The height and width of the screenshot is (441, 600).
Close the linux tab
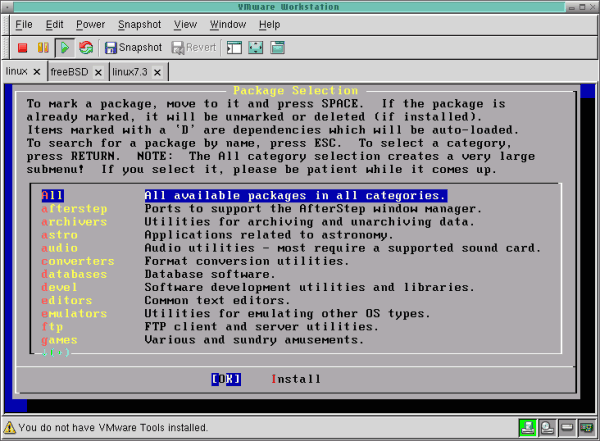click(37, 72)
